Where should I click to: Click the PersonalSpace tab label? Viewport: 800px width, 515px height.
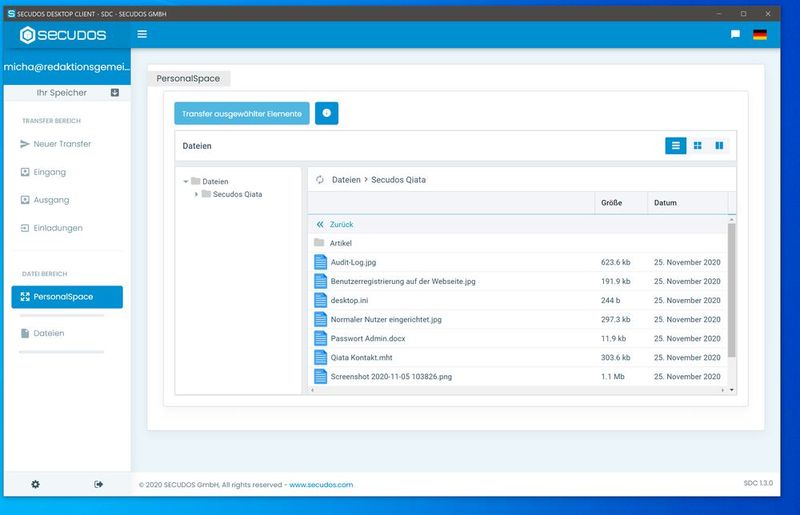[188, 78]
